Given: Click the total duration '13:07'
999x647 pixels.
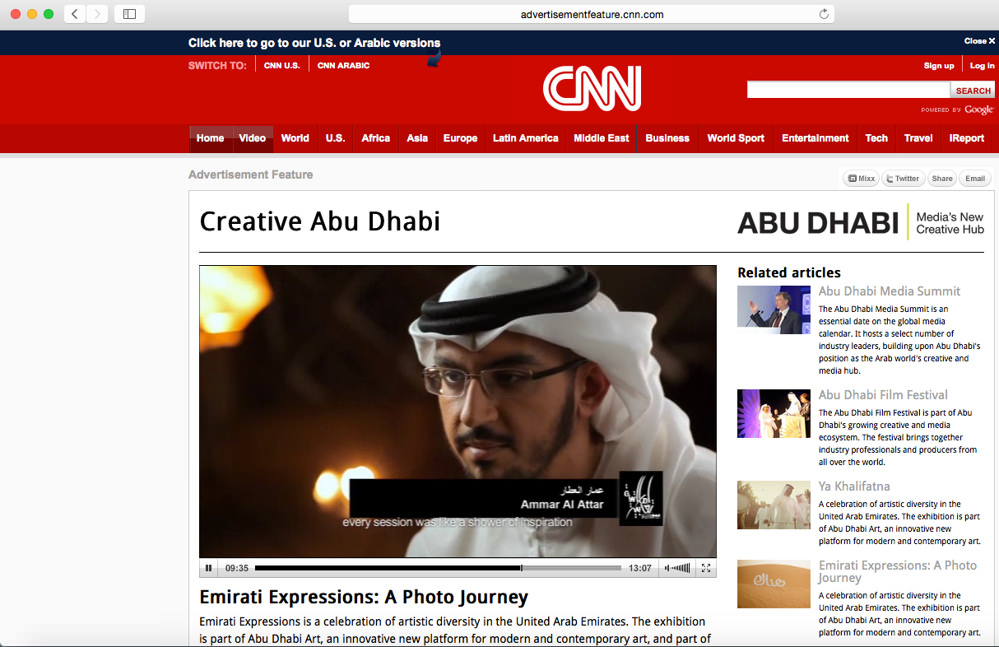Looking at the screenshot, I should click(x=640, y=568).
